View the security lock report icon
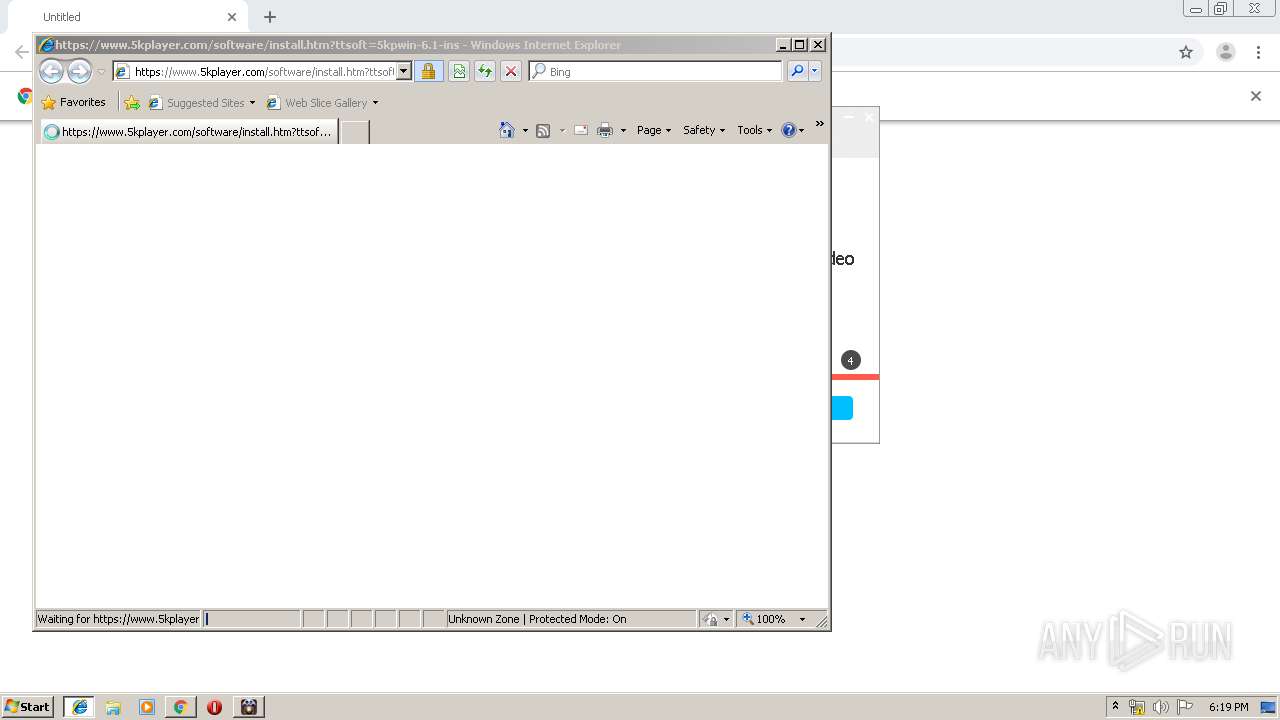The height and width of the screenshot is (720, 1280). coord(428,71)
